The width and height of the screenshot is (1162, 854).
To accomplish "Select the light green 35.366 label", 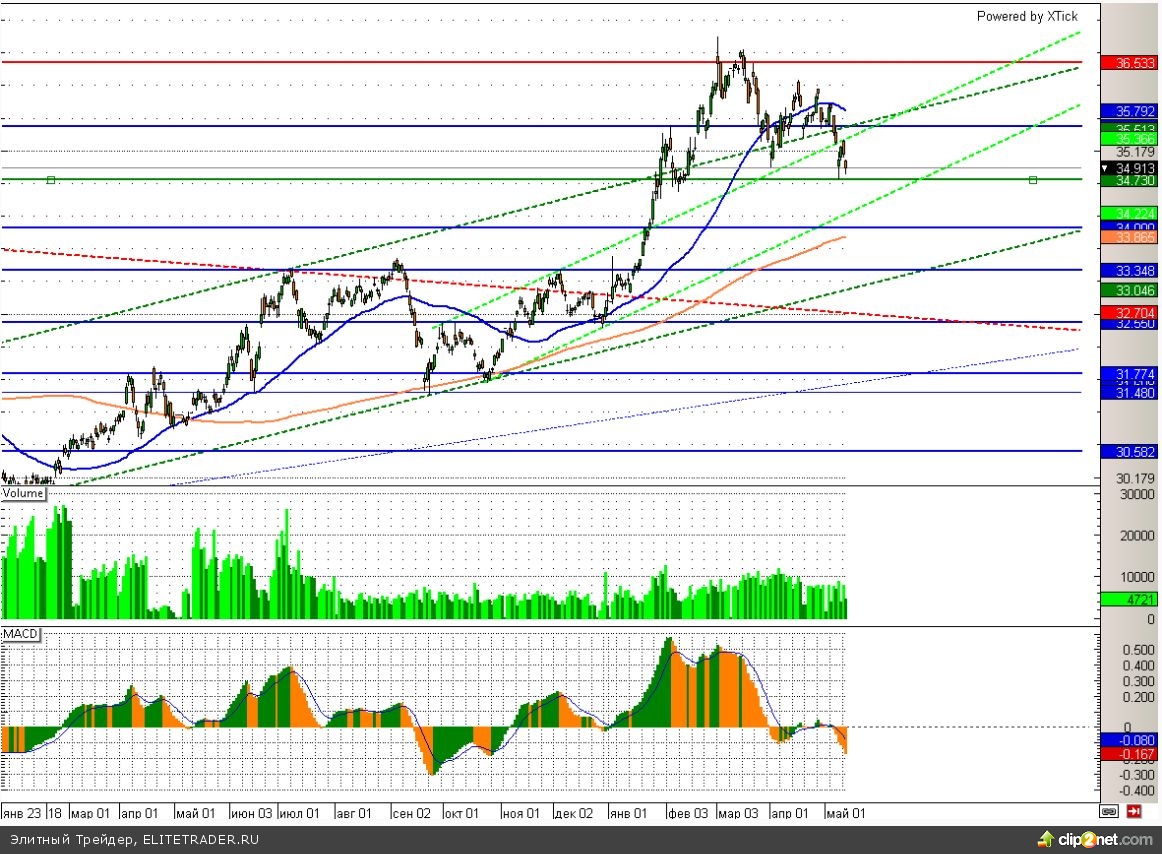I will (x=1129, y=139).
